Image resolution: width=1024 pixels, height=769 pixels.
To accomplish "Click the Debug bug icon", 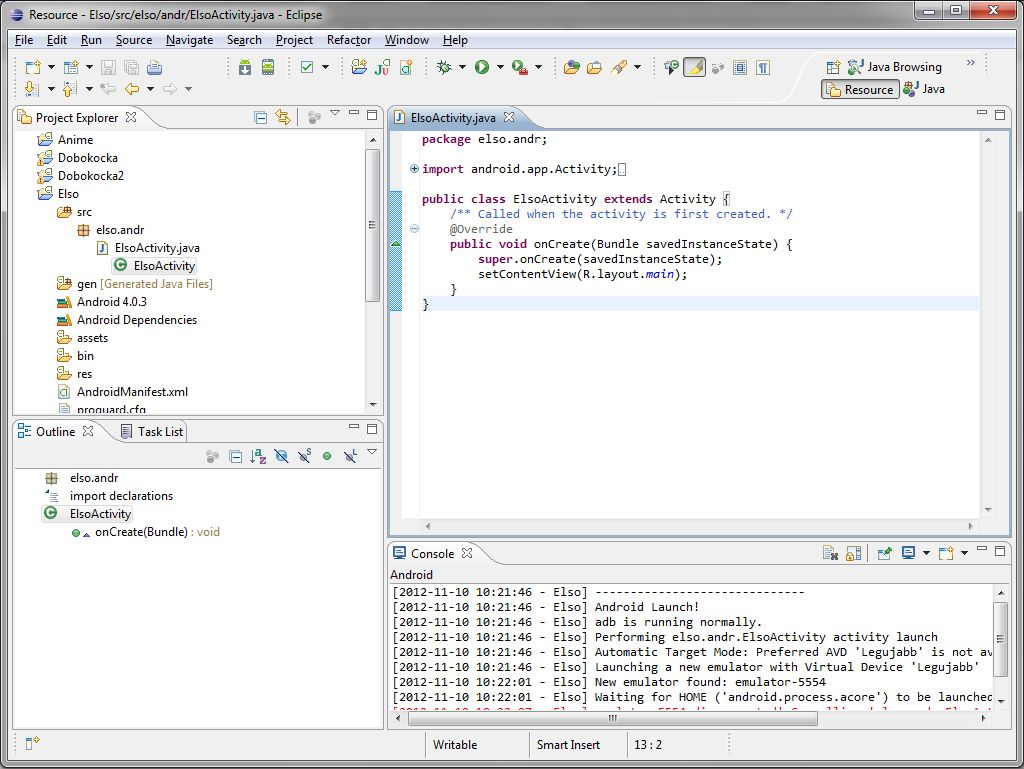I will [444, 67].
